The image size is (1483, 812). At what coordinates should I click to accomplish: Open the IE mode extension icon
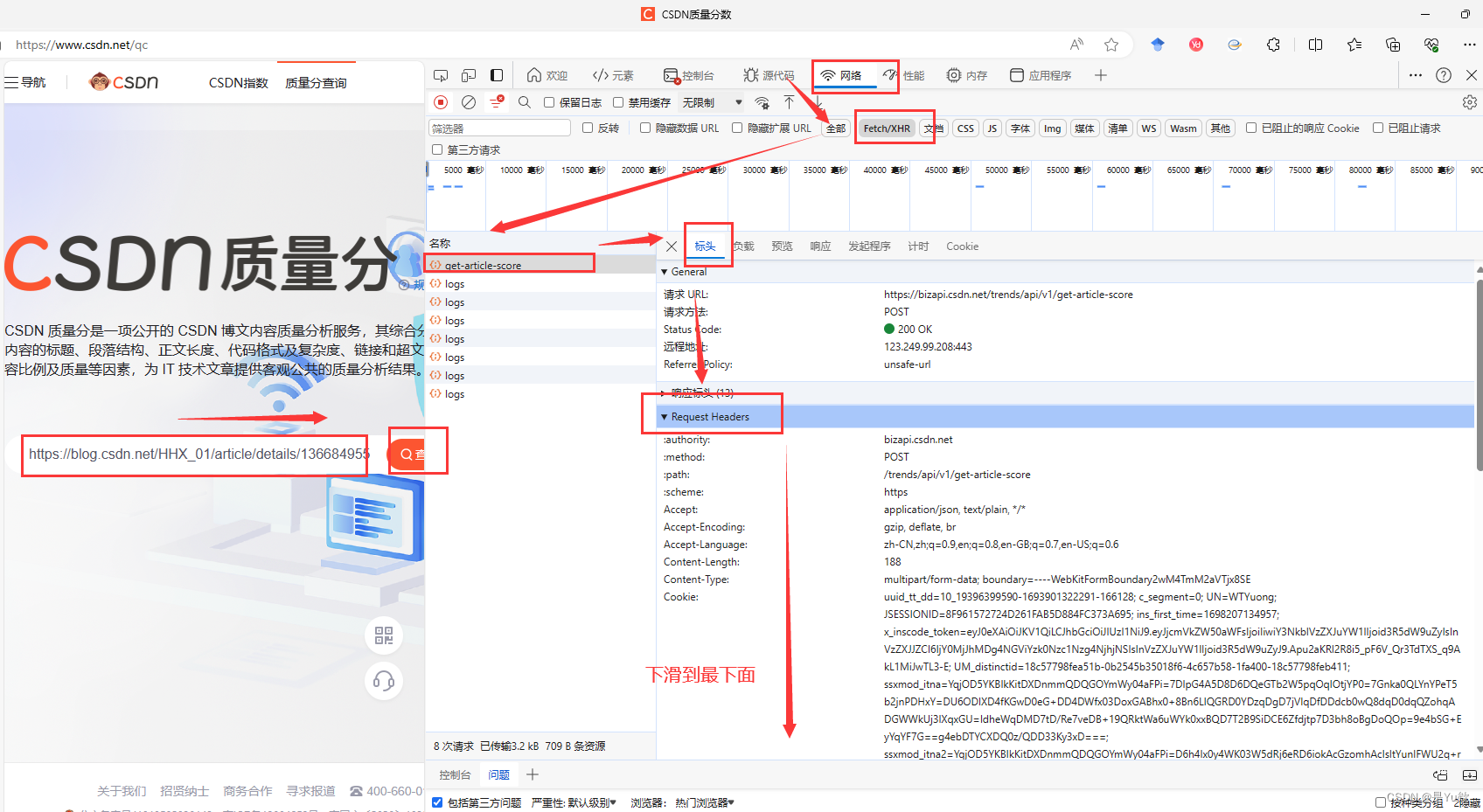[1235, 45]
